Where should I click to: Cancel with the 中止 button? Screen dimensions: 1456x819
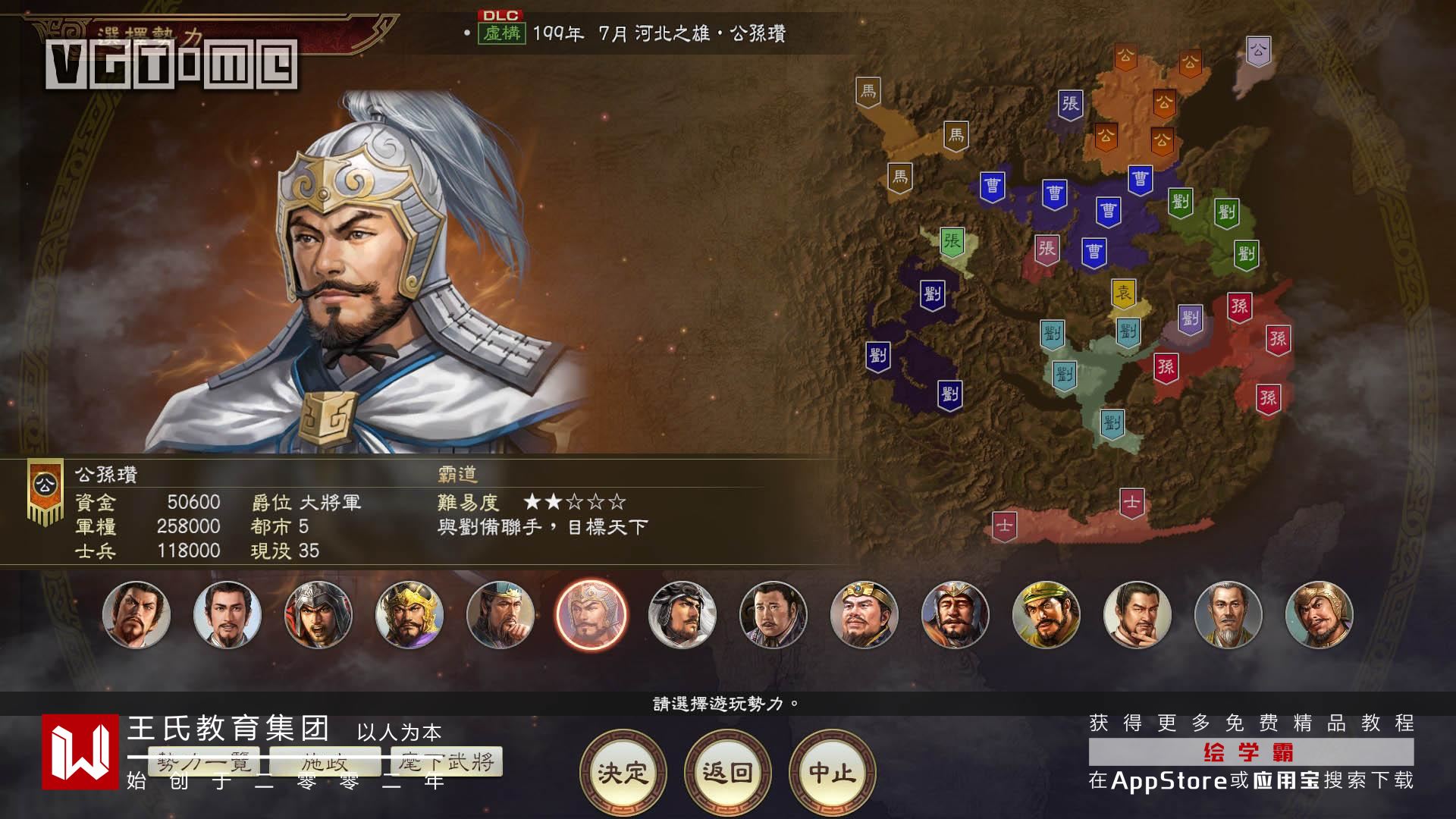[832, 773]
